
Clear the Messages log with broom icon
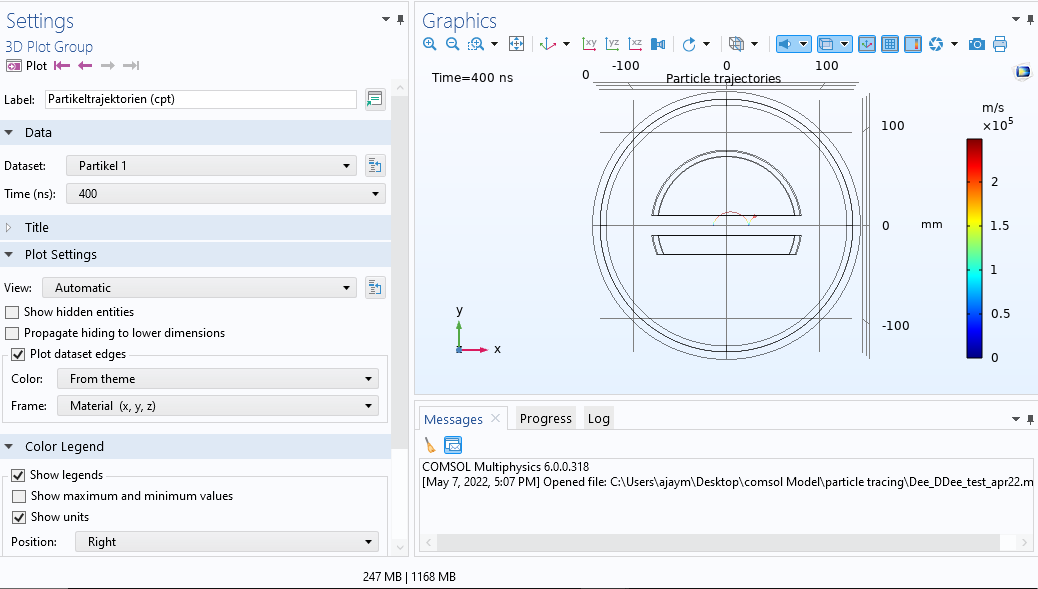(430, 445)
